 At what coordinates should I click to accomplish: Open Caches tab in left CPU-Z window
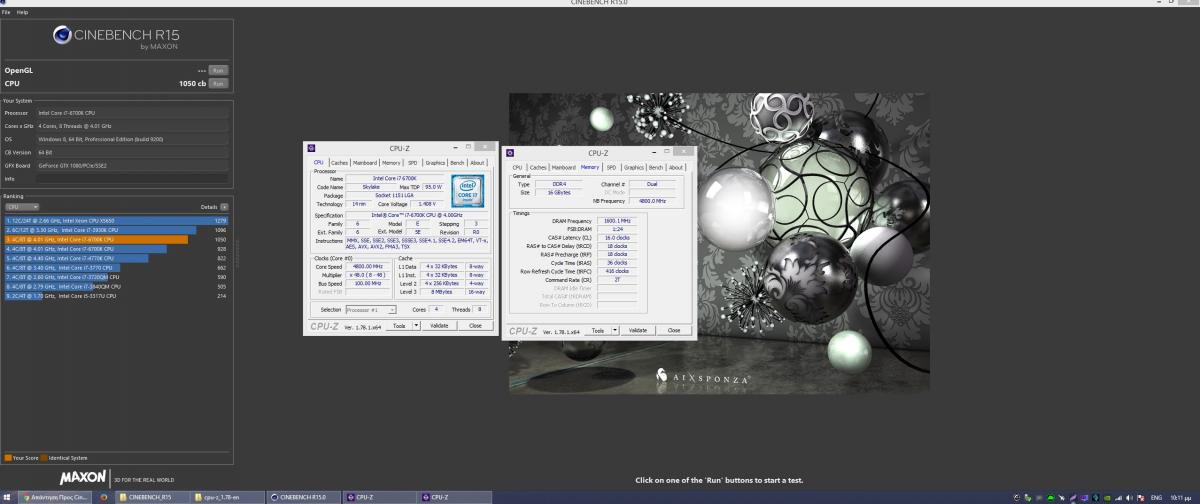point(340,162)
